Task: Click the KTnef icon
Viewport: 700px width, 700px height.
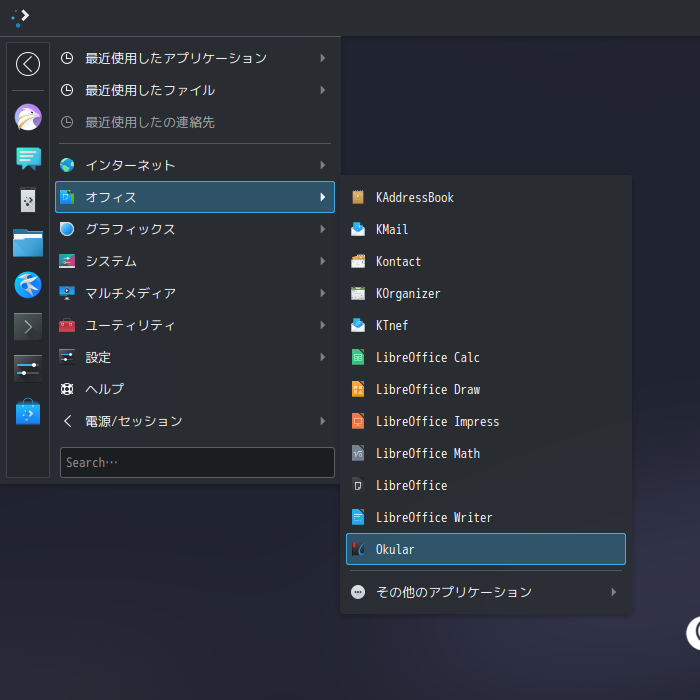Action: pyautogui.click(x=358, y=325)
